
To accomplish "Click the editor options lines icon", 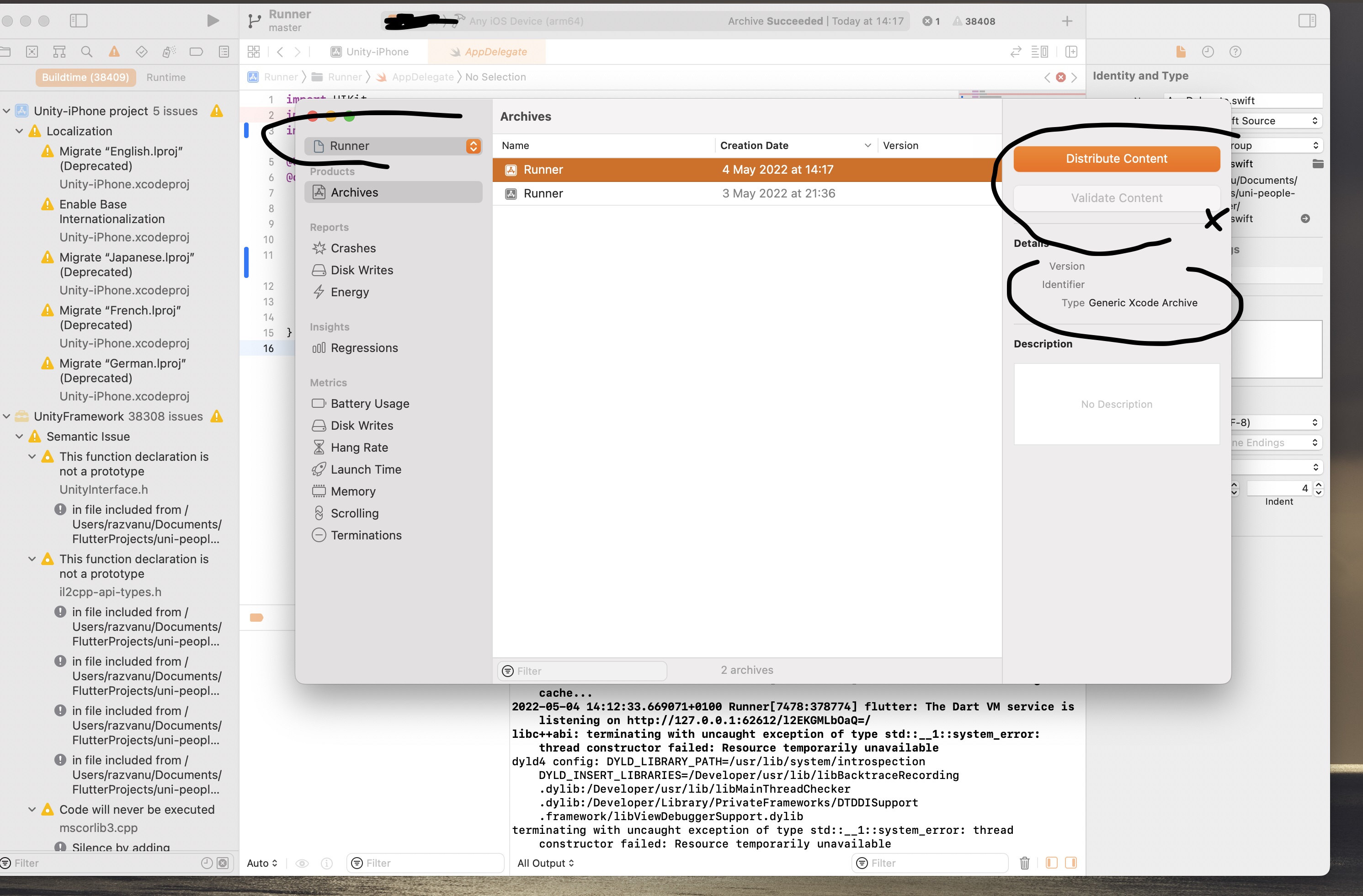I will coord(1039,52).
